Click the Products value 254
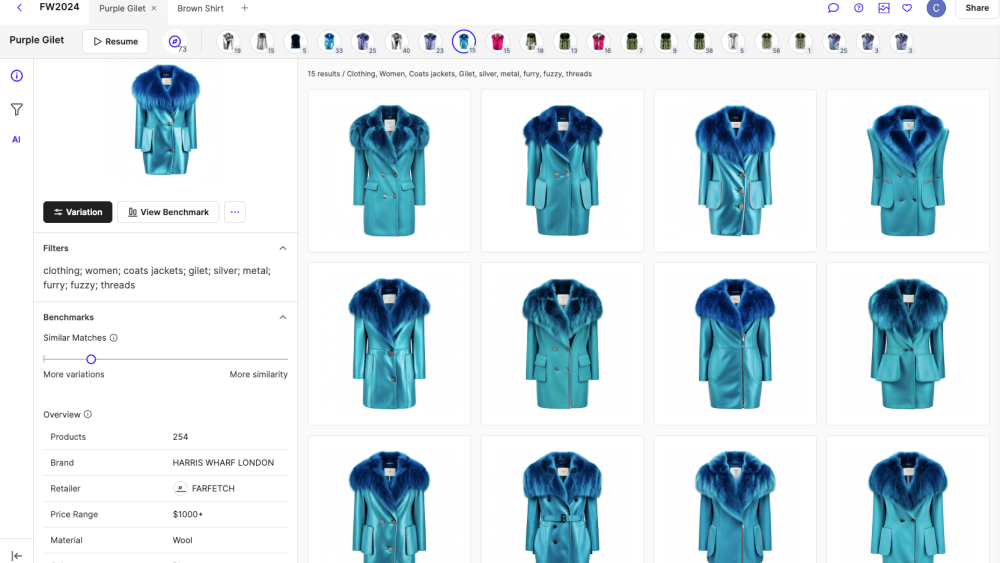1000x563 pixels. coord(180,437)
